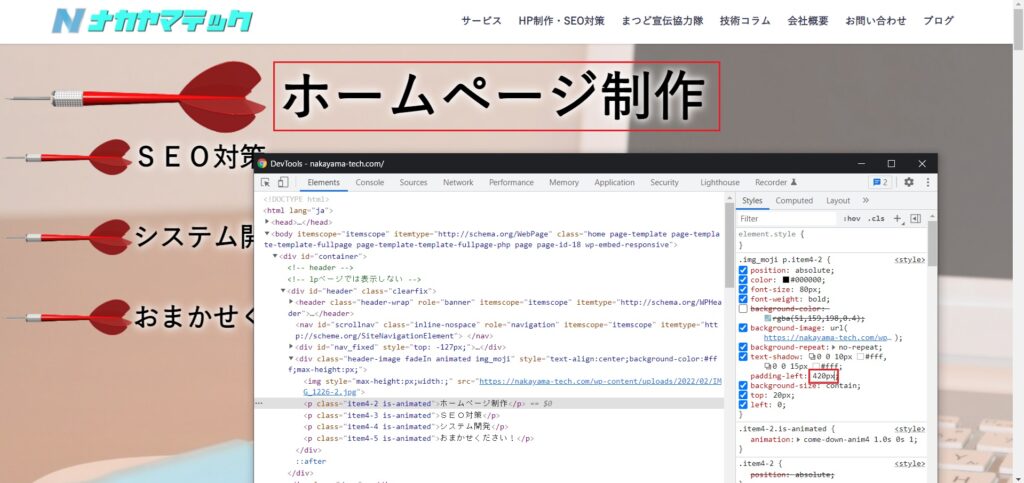Disable the position: absolute declaration
This screenshot has height=483, width=1024.
[x=743, y=270]
